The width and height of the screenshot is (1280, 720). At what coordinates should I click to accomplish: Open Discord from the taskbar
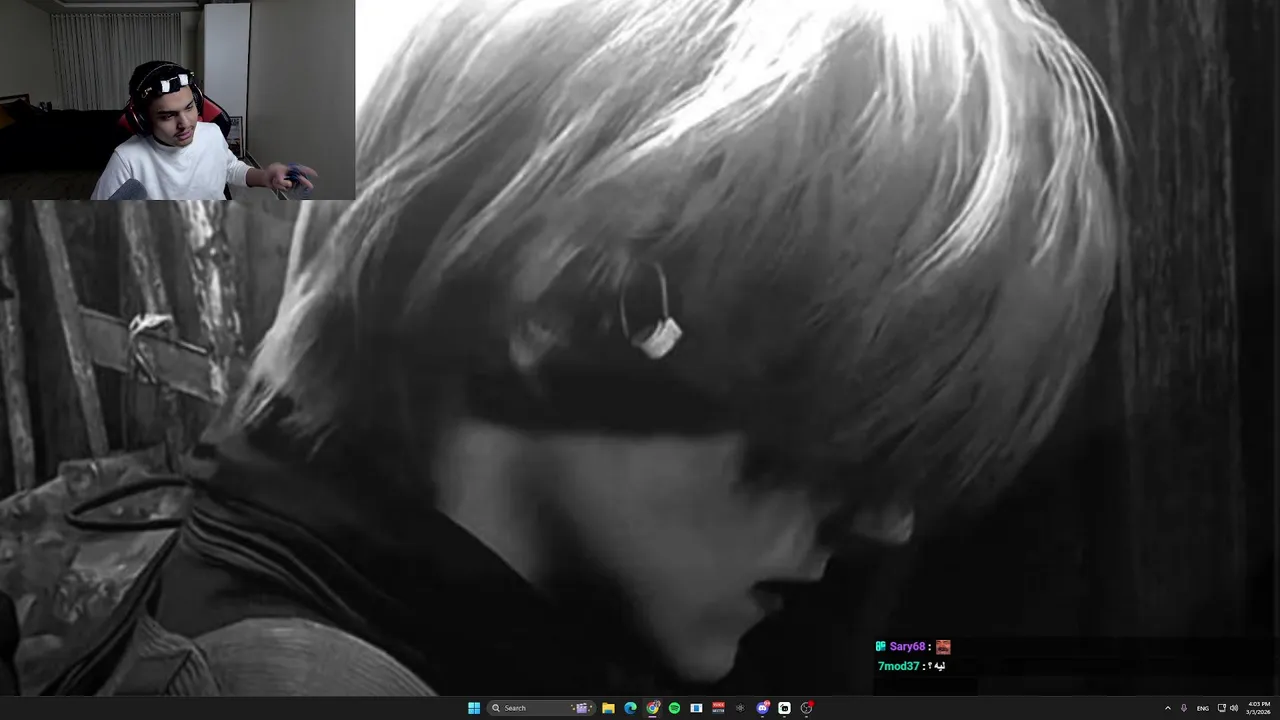763,708
